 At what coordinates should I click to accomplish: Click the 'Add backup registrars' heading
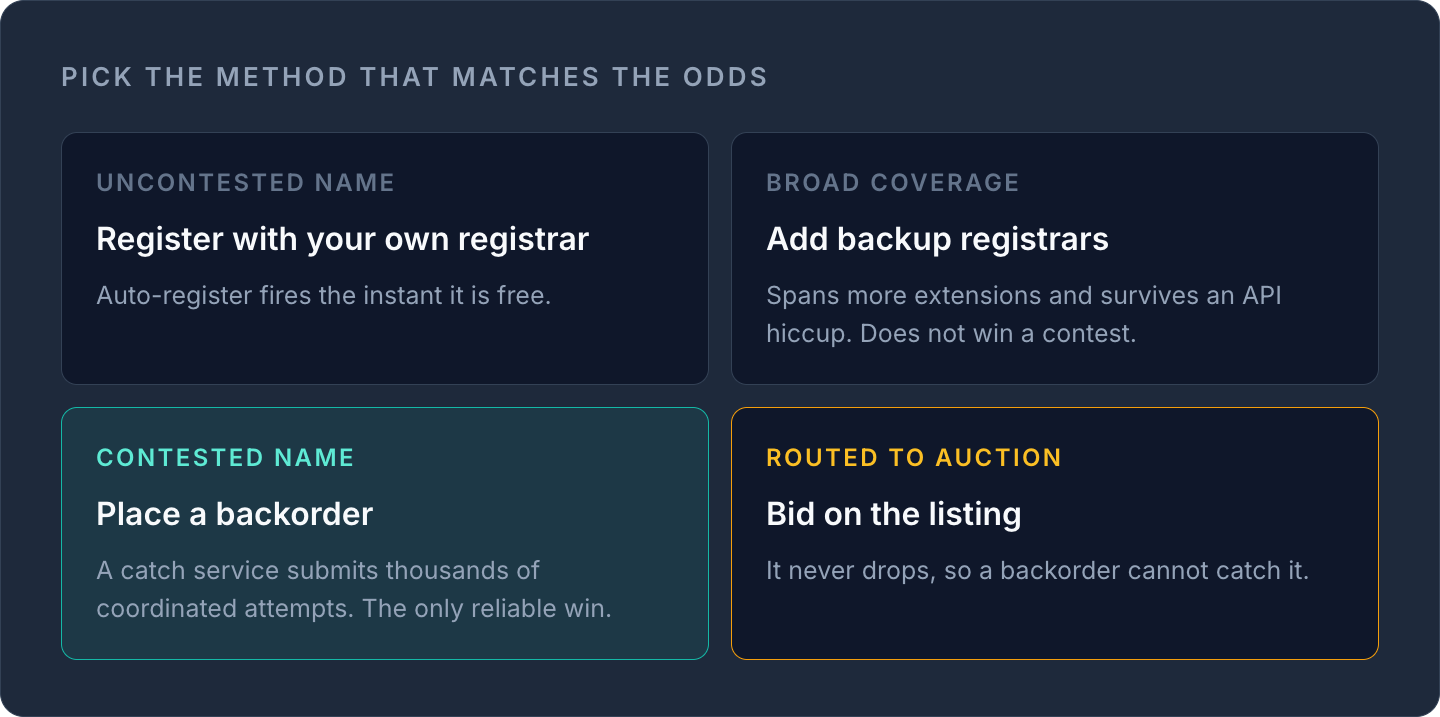pyautogui.click(x=938, y=239)
